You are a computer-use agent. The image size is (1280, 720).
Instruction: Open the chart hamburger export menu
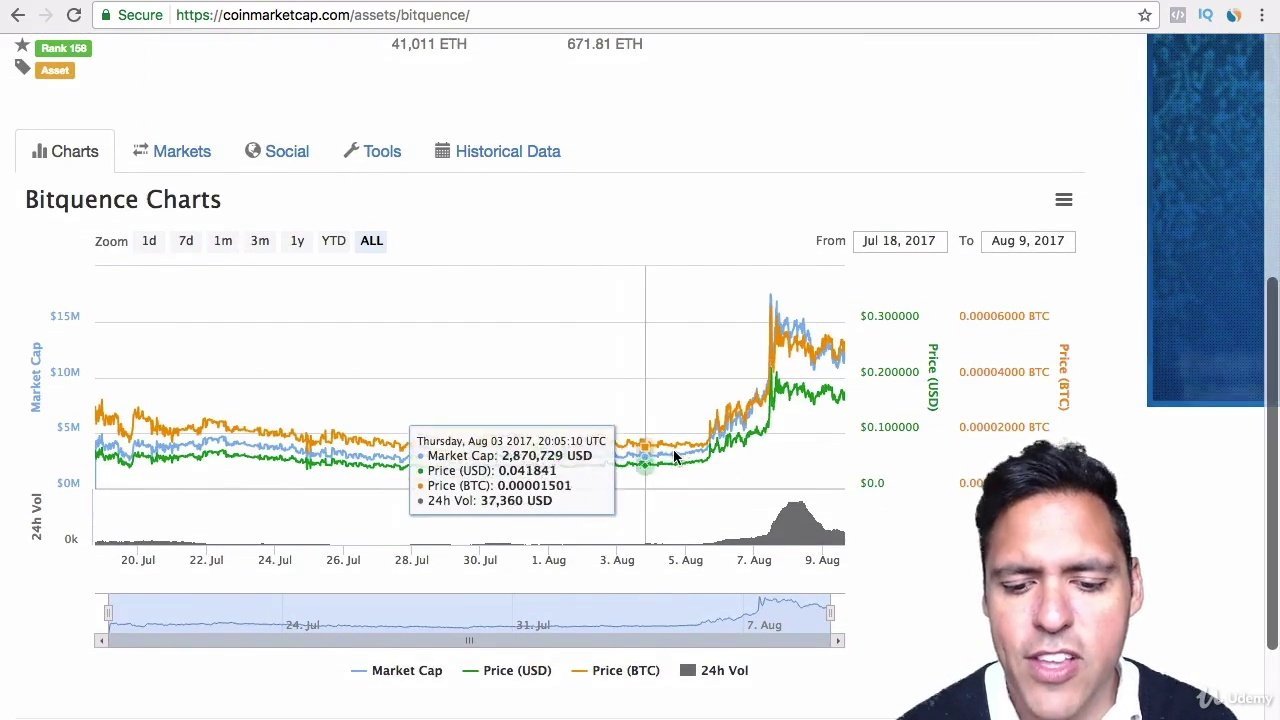point(1064,200)
